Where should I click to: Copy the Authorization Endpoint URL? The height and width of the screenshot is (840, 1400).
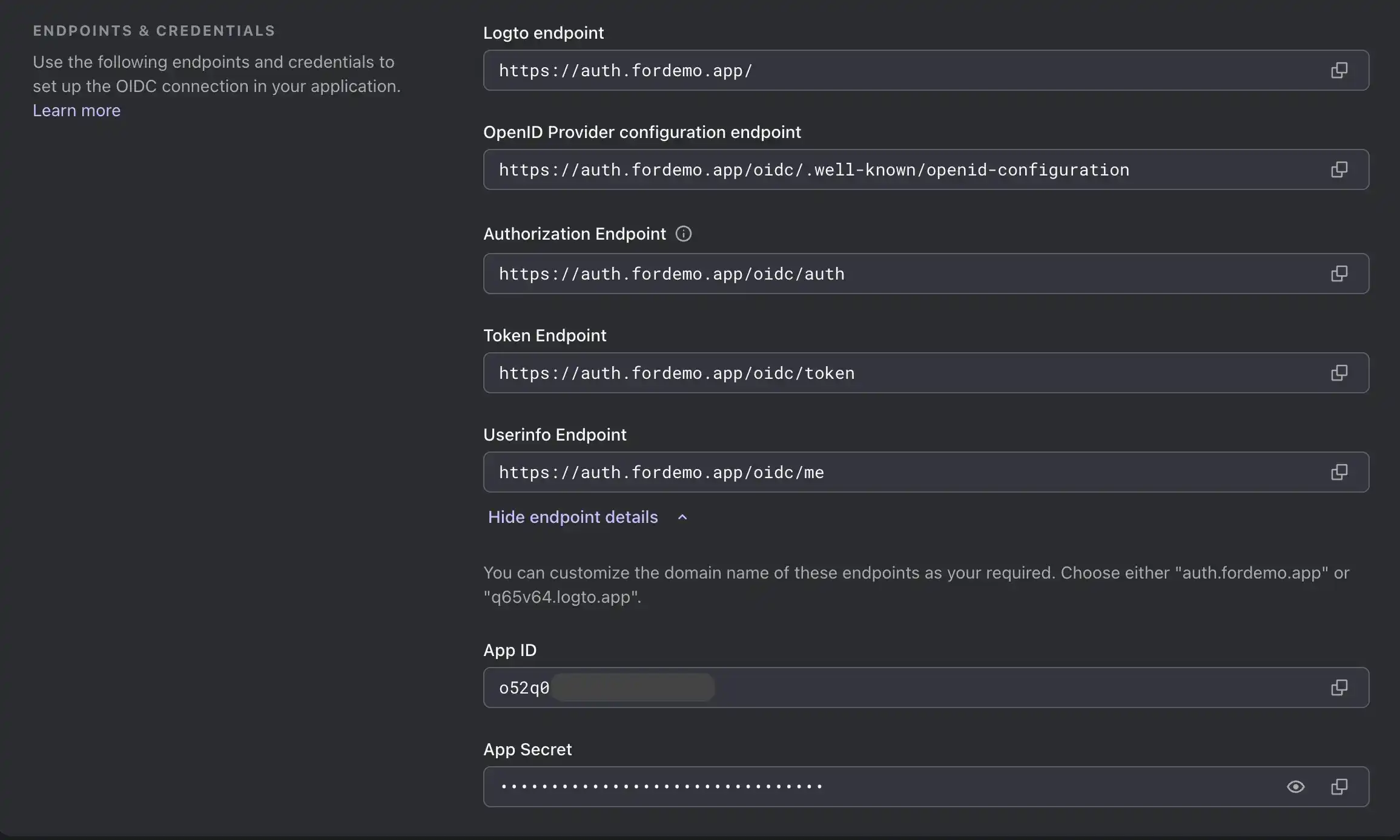[1339, 274]
